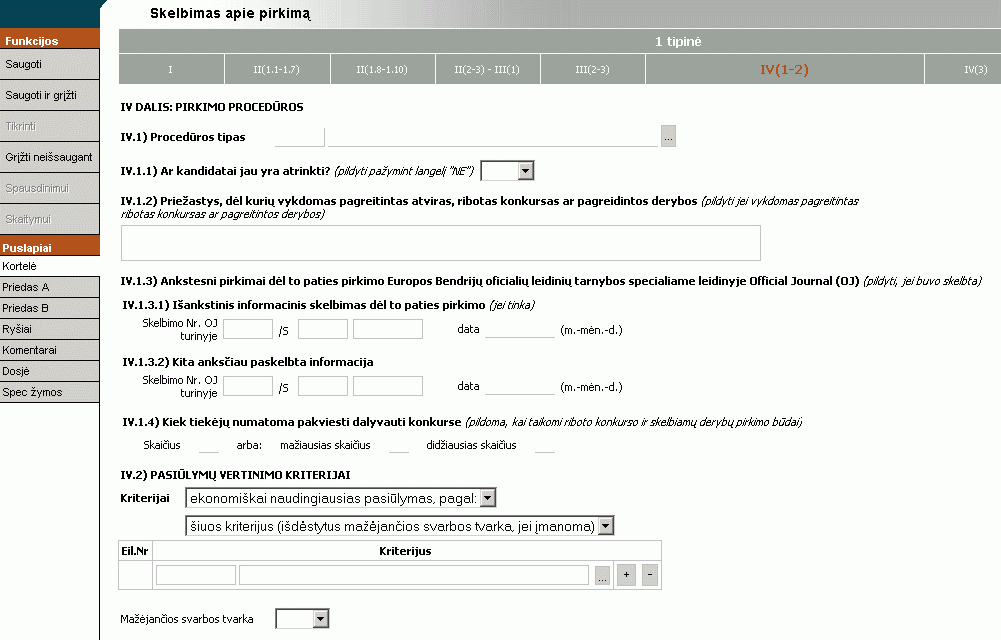Open the Priedas A page

[x=50, y=287]
